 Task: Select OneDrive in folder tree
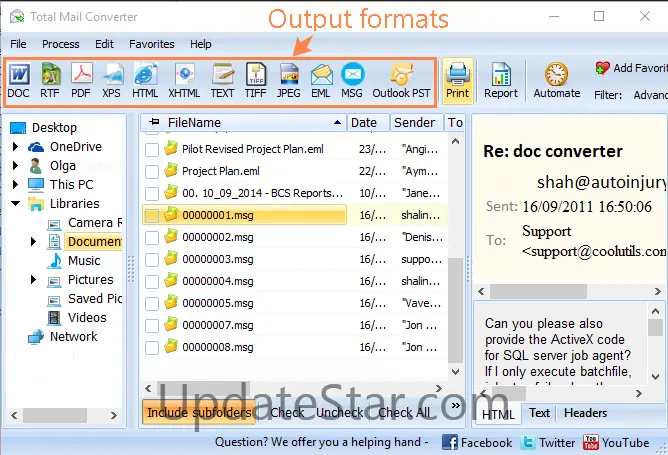[x=65, y=147]
